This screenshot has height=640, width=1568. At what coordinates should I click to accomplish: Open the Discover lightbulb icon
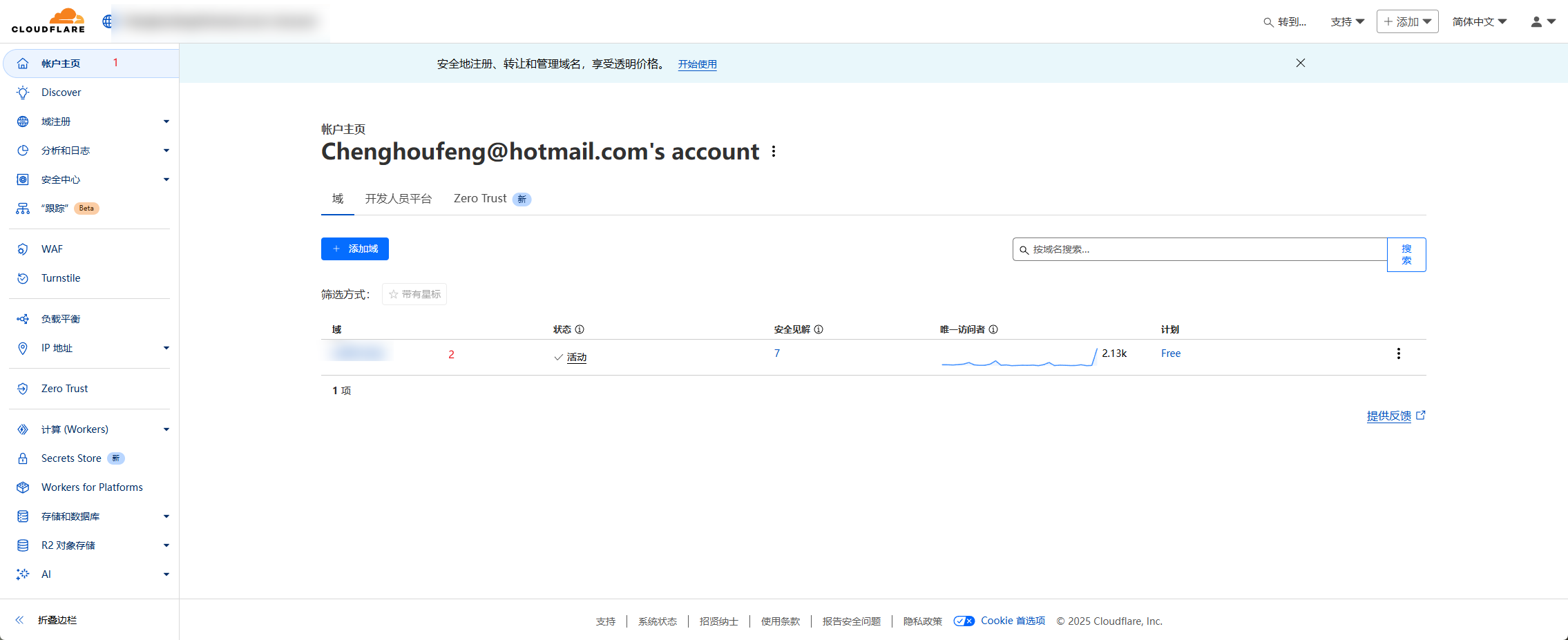click(x=23, y=93)
